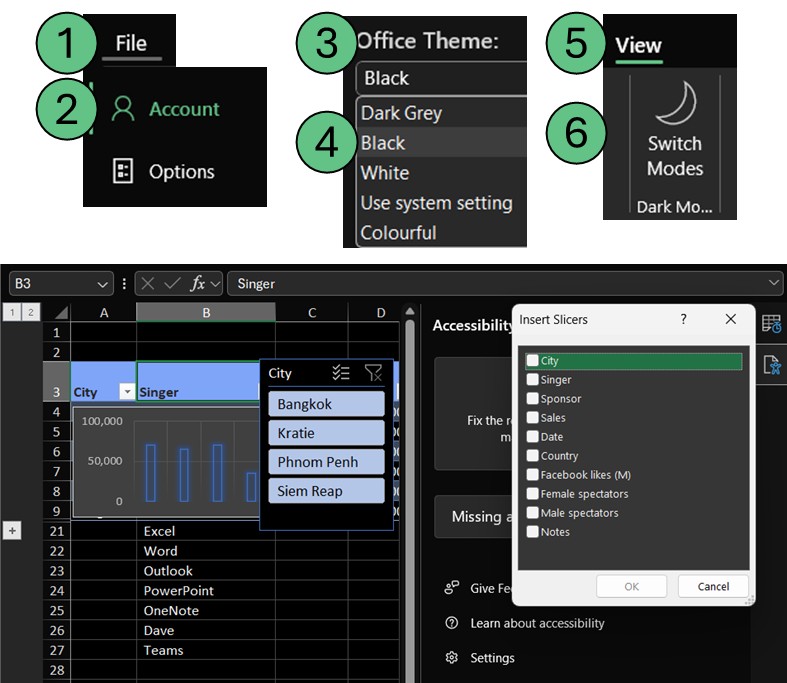
Task: Select Phnom Penh in the City slicer
Action: tap(326, 462)
